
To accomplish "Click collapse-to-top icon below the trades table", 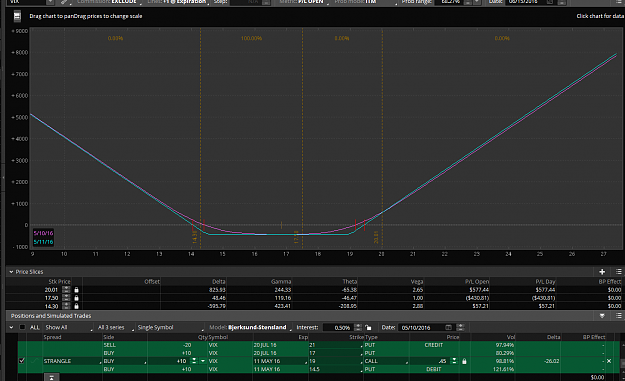I will [51, 377].
